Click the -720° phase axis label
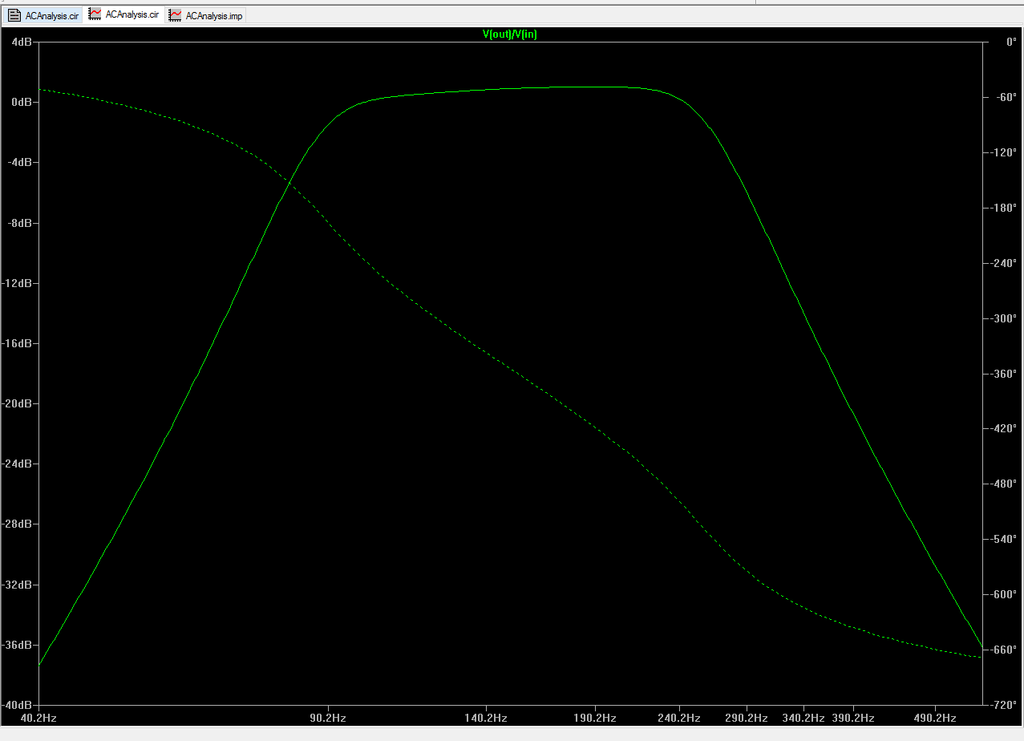The image size is (1024, 741). [x=1004, y=704]
